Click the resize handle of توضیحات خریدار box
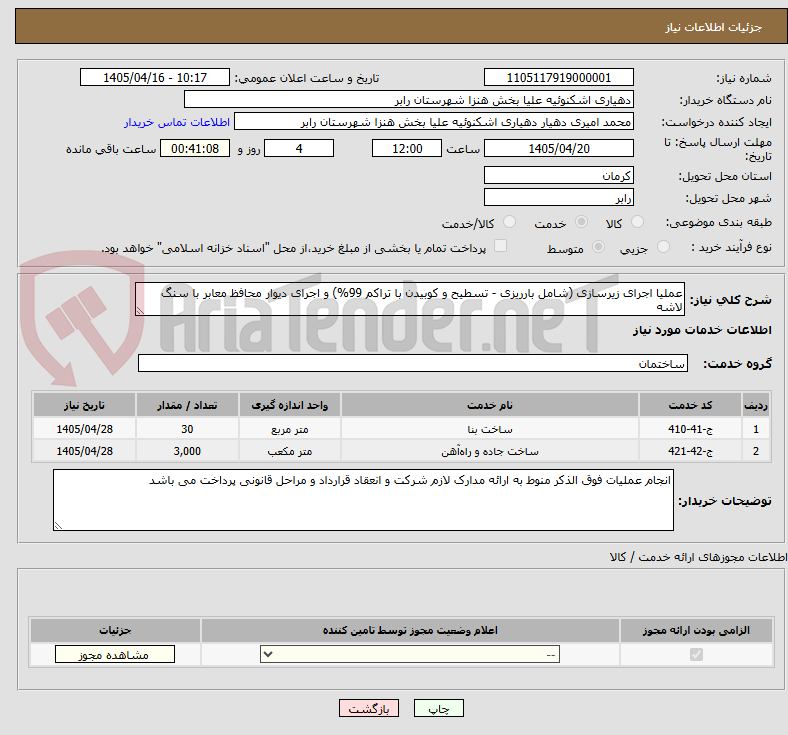This screenshot has width=788, height=735. pos(58,526)
